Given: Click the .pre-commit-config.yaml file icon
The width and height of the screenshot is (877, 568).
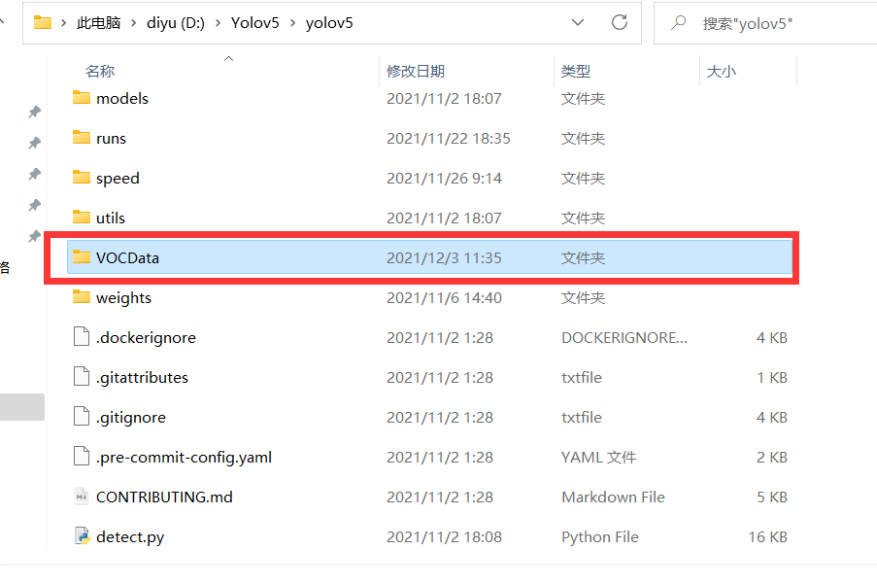Looking at the screenshot, I should tap(82, 456).
